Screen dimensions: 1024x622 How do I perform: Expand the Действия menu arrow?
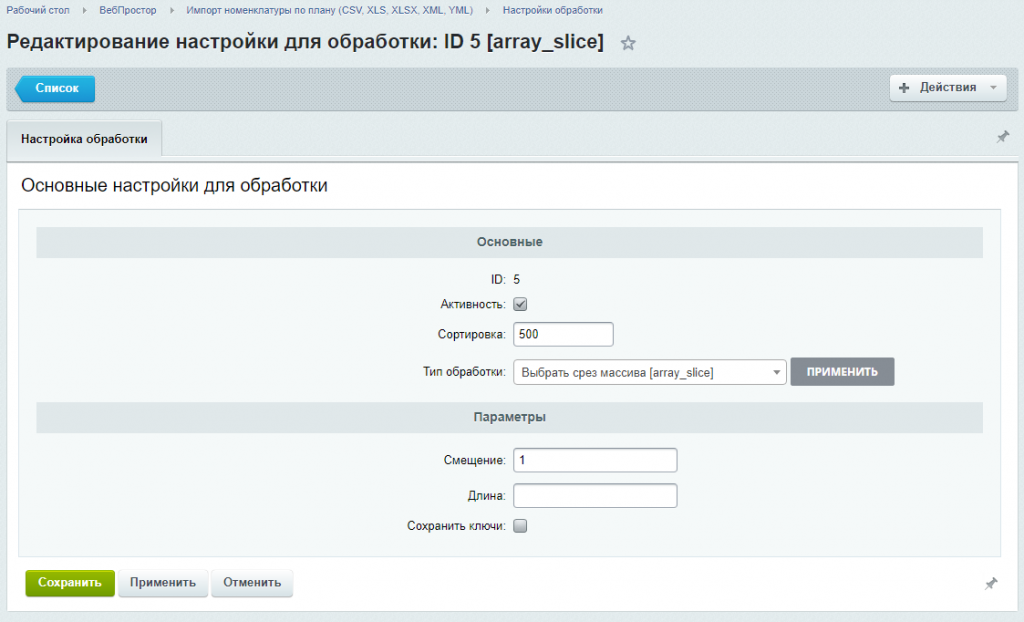[993, 88]
